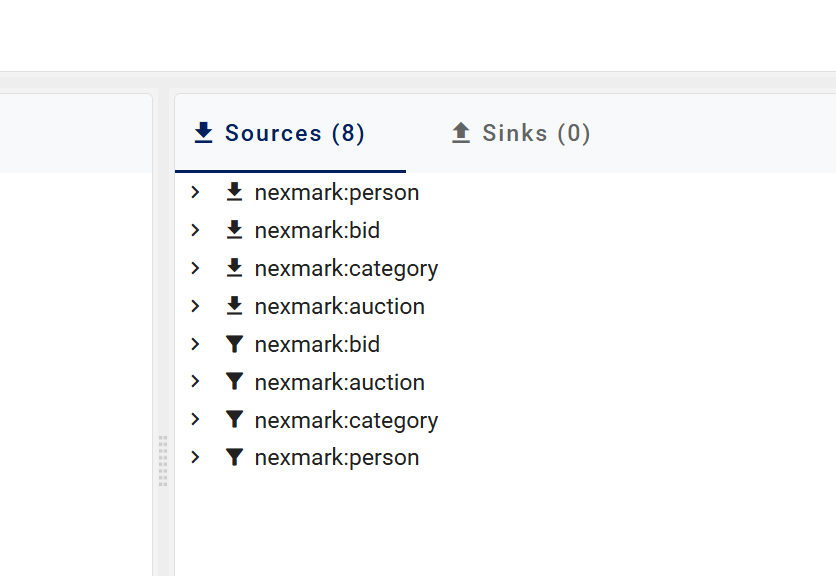836x576 pixels.
Task: Select the second nexmark:auction label text
Action: point(339,382)
